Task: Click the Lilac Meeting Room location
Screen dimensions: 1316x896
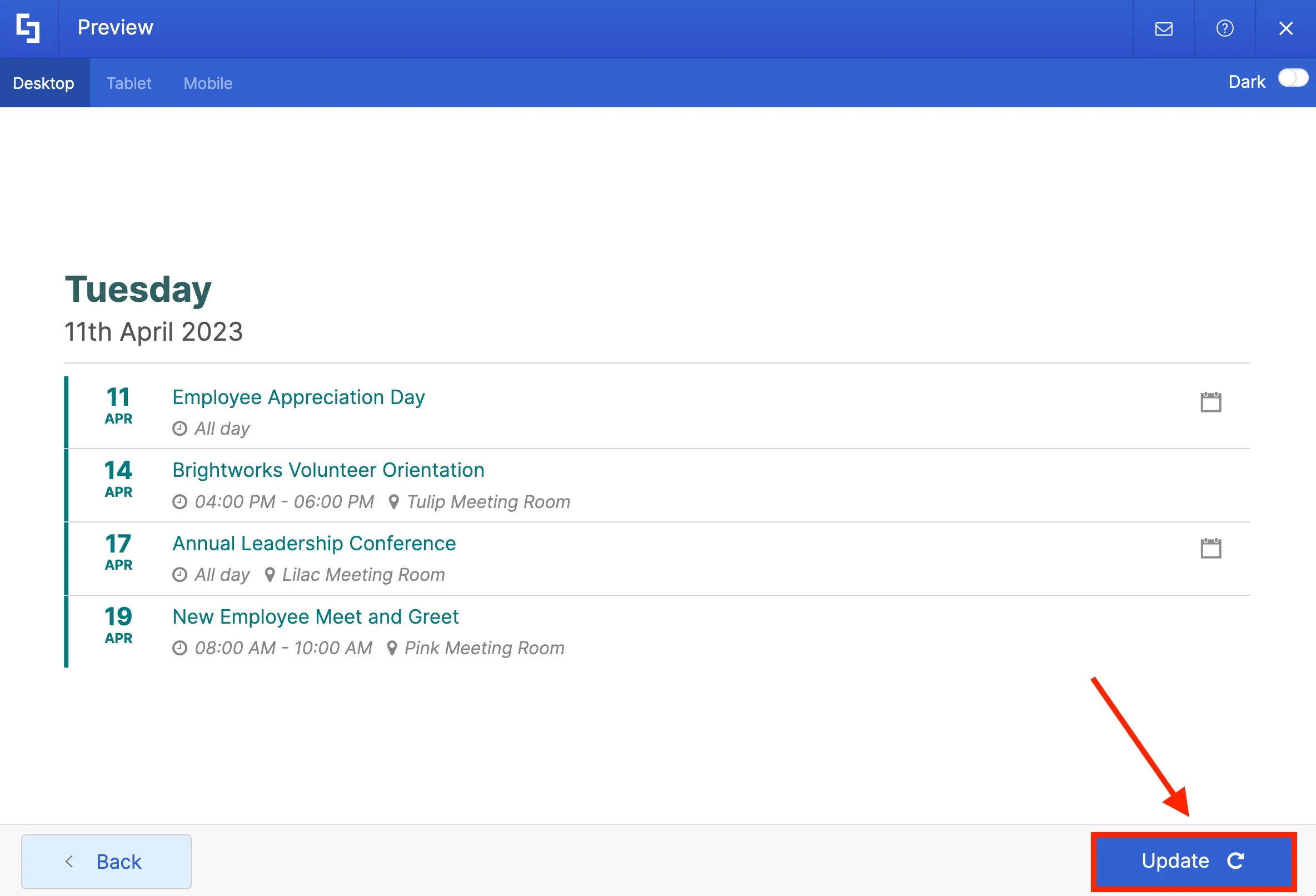Action: 363,575
